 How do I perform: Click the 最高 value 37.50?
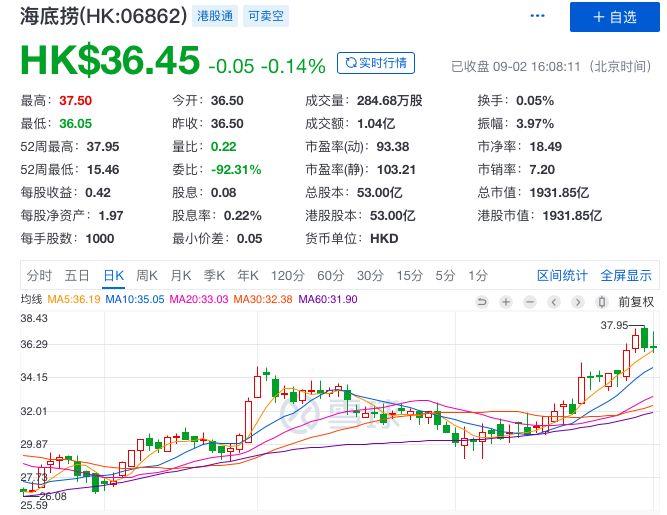point(75,101)
